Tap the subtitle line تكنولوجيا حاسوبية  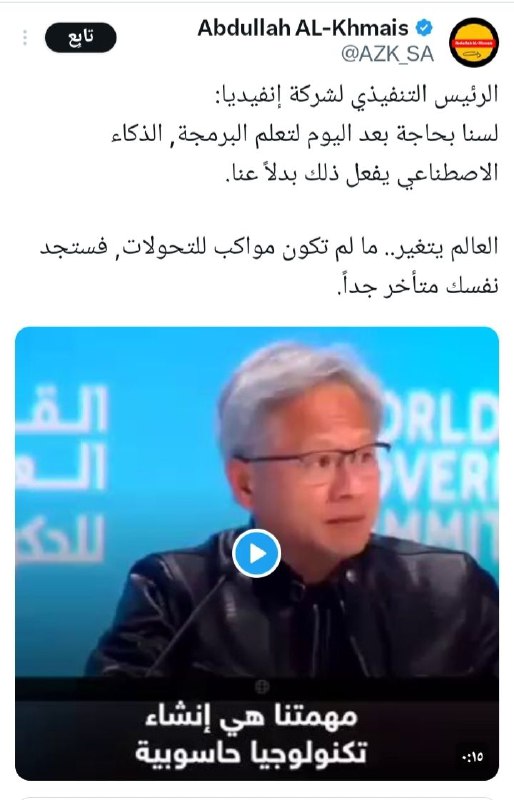click(251, 752)
